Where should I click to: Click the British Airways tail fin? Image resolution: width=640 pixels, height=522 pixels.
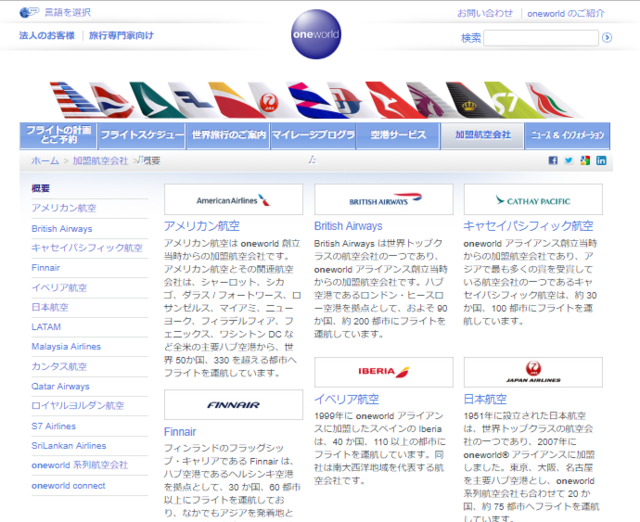click(112, 100)
